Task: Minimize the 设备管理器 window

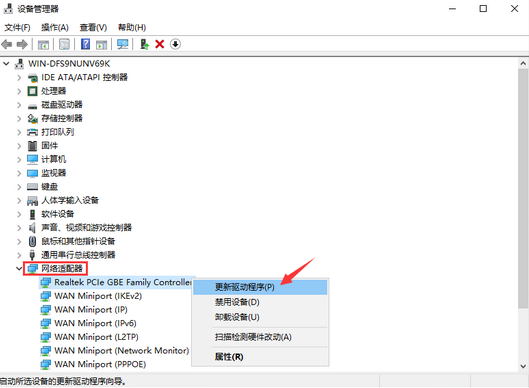Action: coord(452,8)
